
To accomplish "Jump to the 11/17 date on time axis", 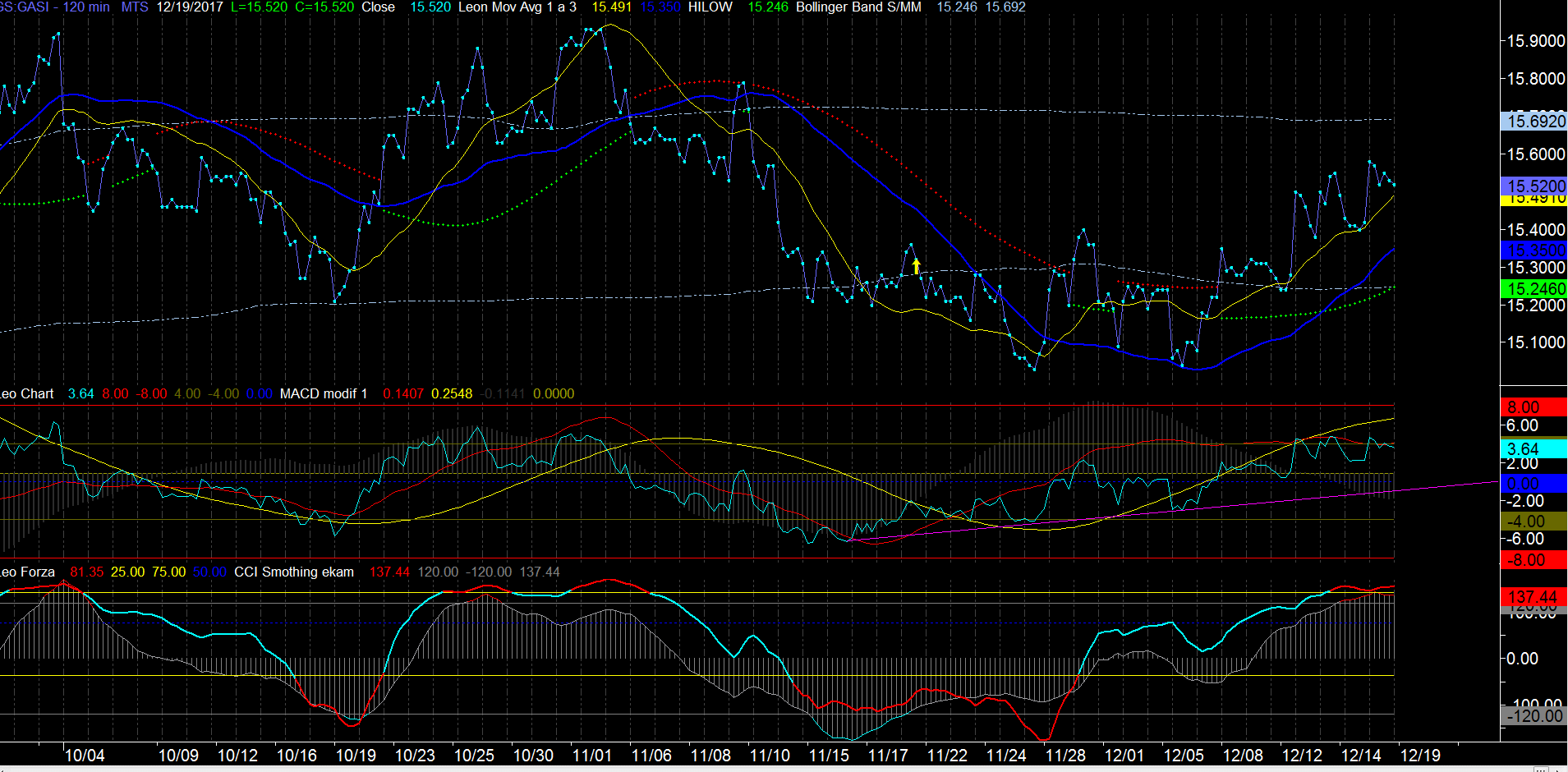I will 888,756.
